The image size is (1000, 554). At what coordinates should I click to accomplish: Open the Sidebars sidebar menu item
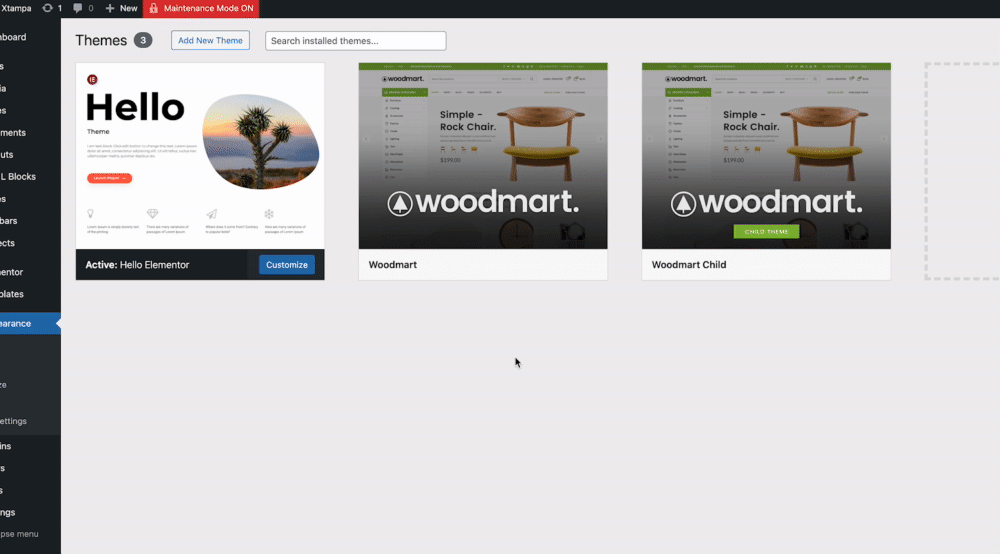[x=9, y=221]
